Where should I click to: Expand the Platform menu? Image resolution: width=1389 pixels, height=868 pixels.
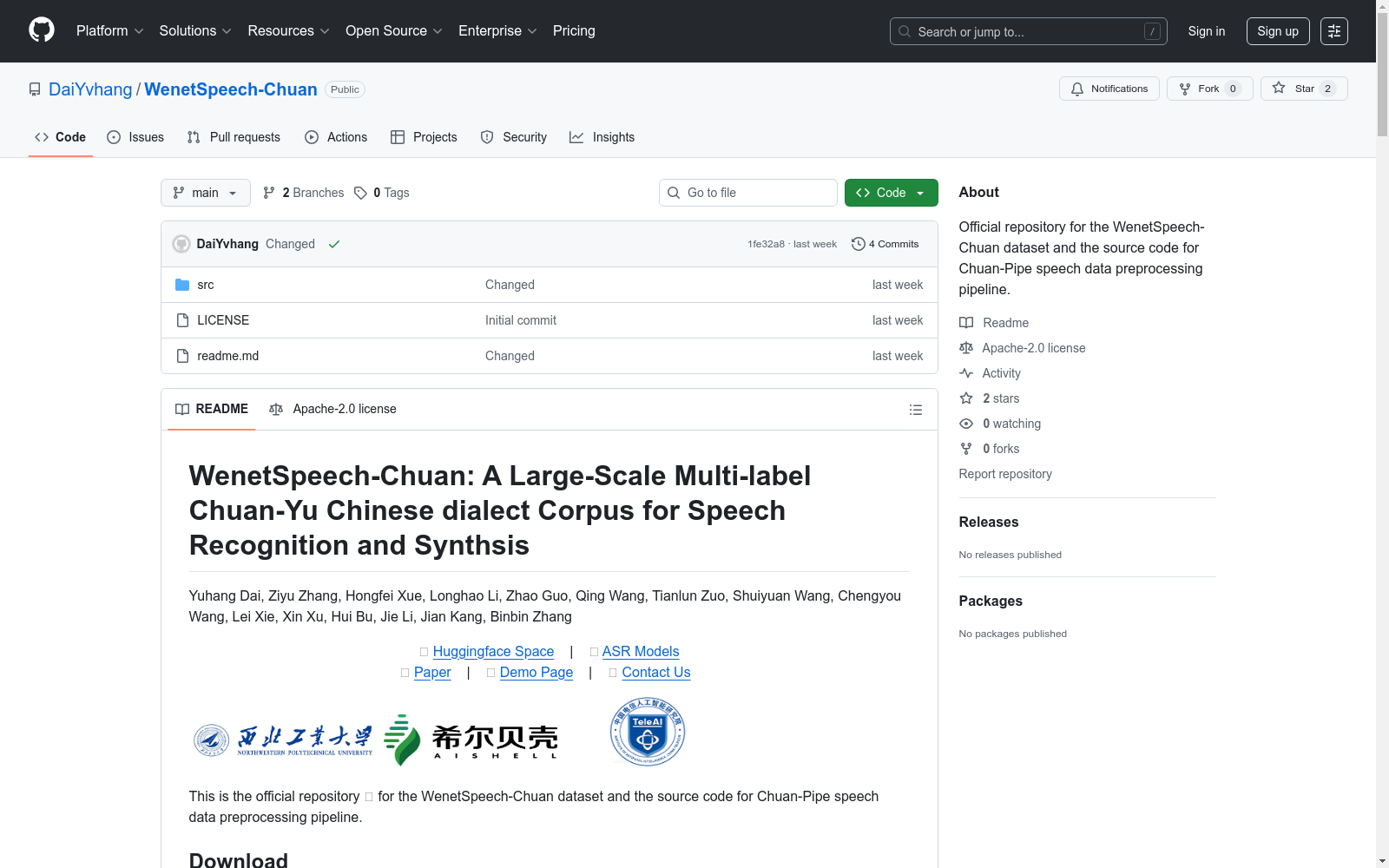110,31
